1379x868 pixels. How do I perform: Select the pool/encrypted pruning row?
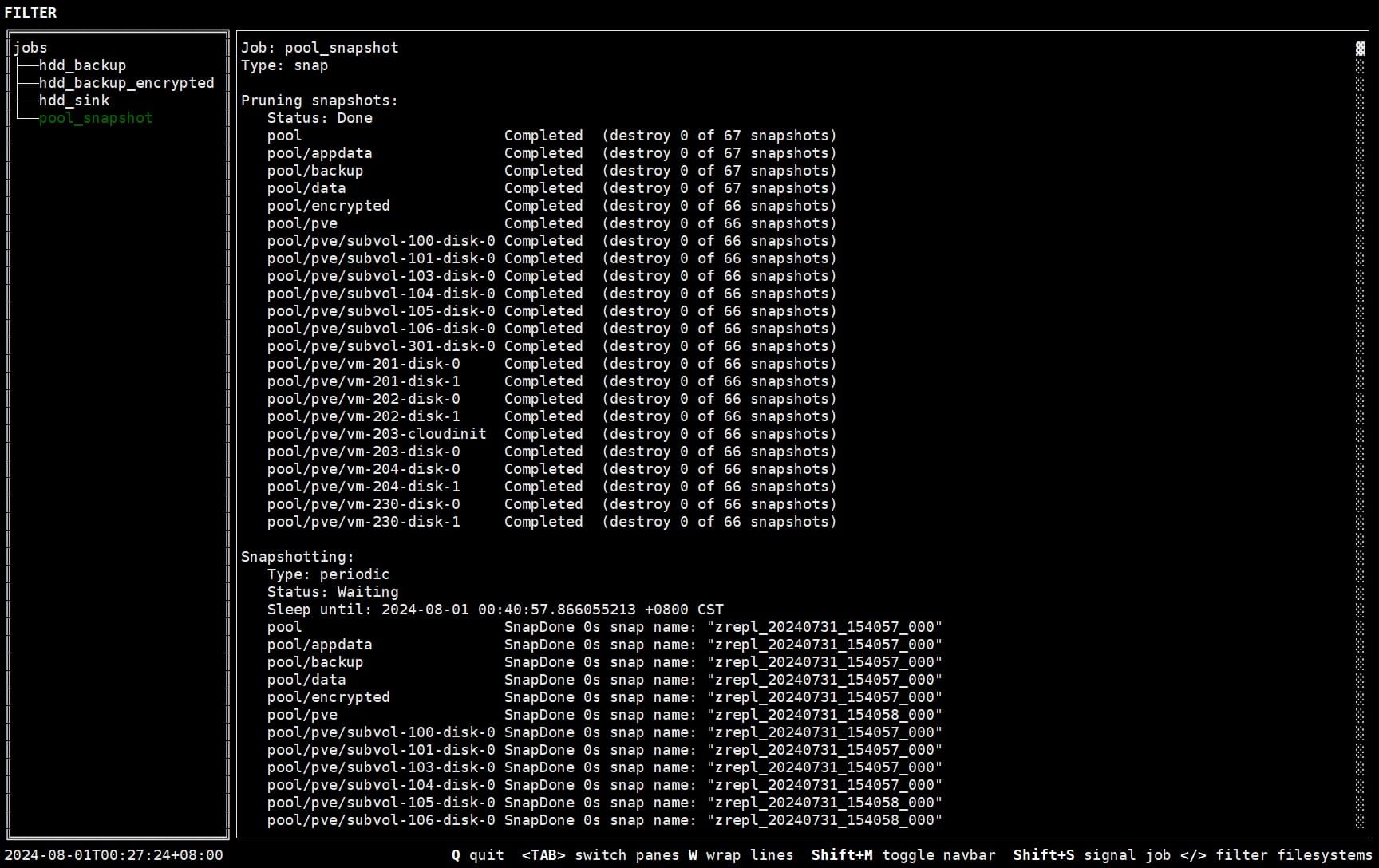(329, 205)
